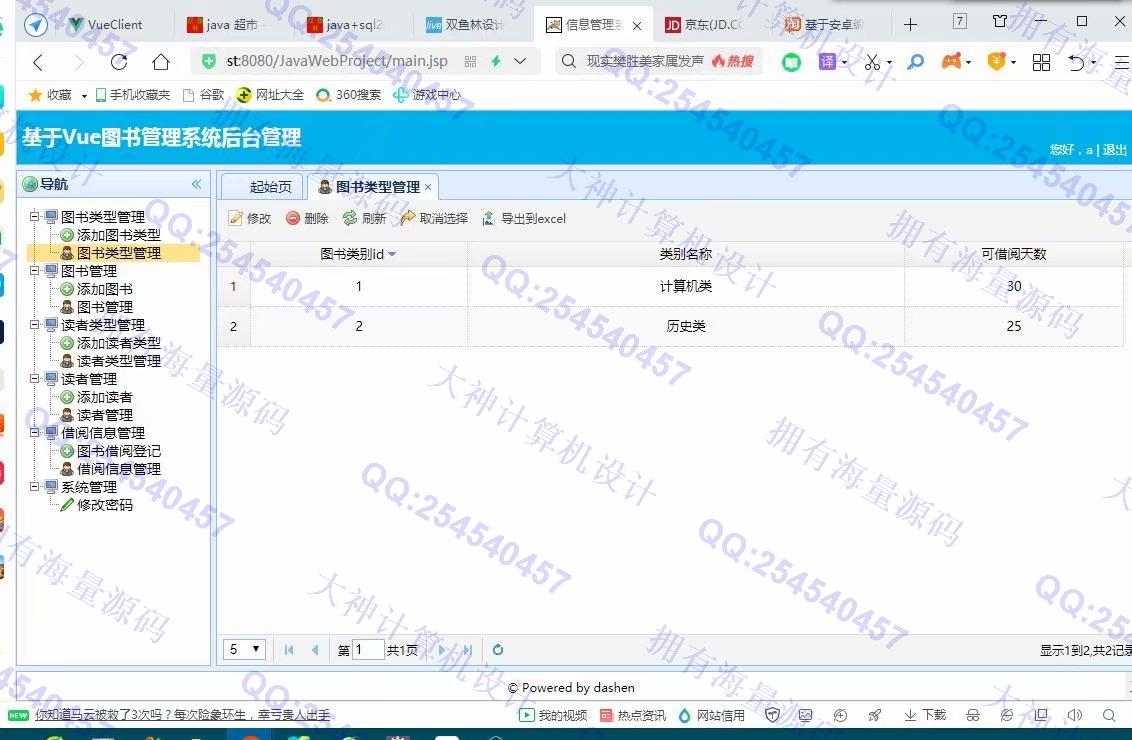1132x740 pixels.
Task: Reload table with pagination refresh icon
Action: (497, 650)
